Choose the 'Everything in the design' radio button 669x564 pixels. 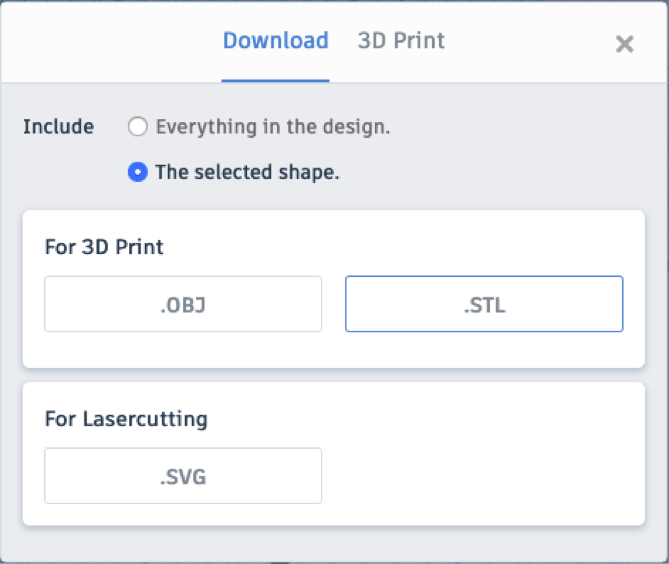tap(138, 127)
